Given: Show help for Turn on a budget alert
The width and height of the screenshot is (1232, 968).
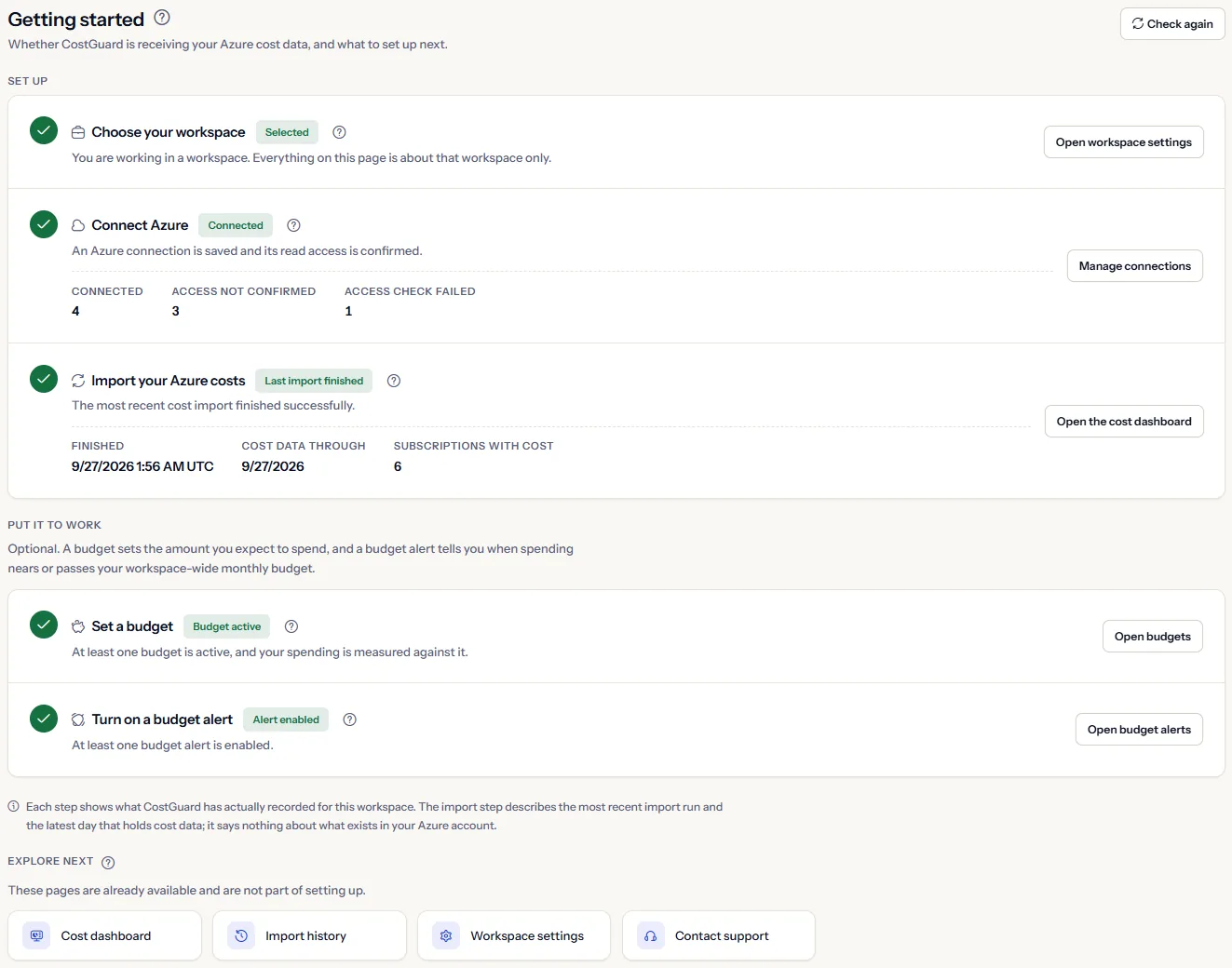Looking at the screenshot, I should pos(350,719).
